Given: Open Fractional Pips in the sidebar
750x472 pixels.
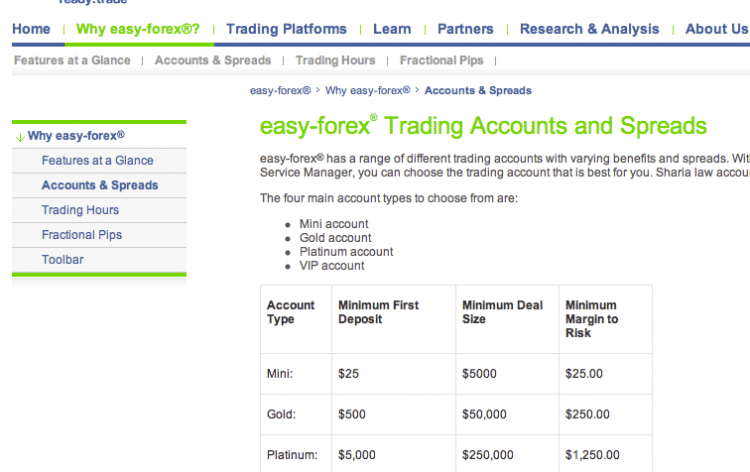Looking at the screenshot, I should pos(82,235).
